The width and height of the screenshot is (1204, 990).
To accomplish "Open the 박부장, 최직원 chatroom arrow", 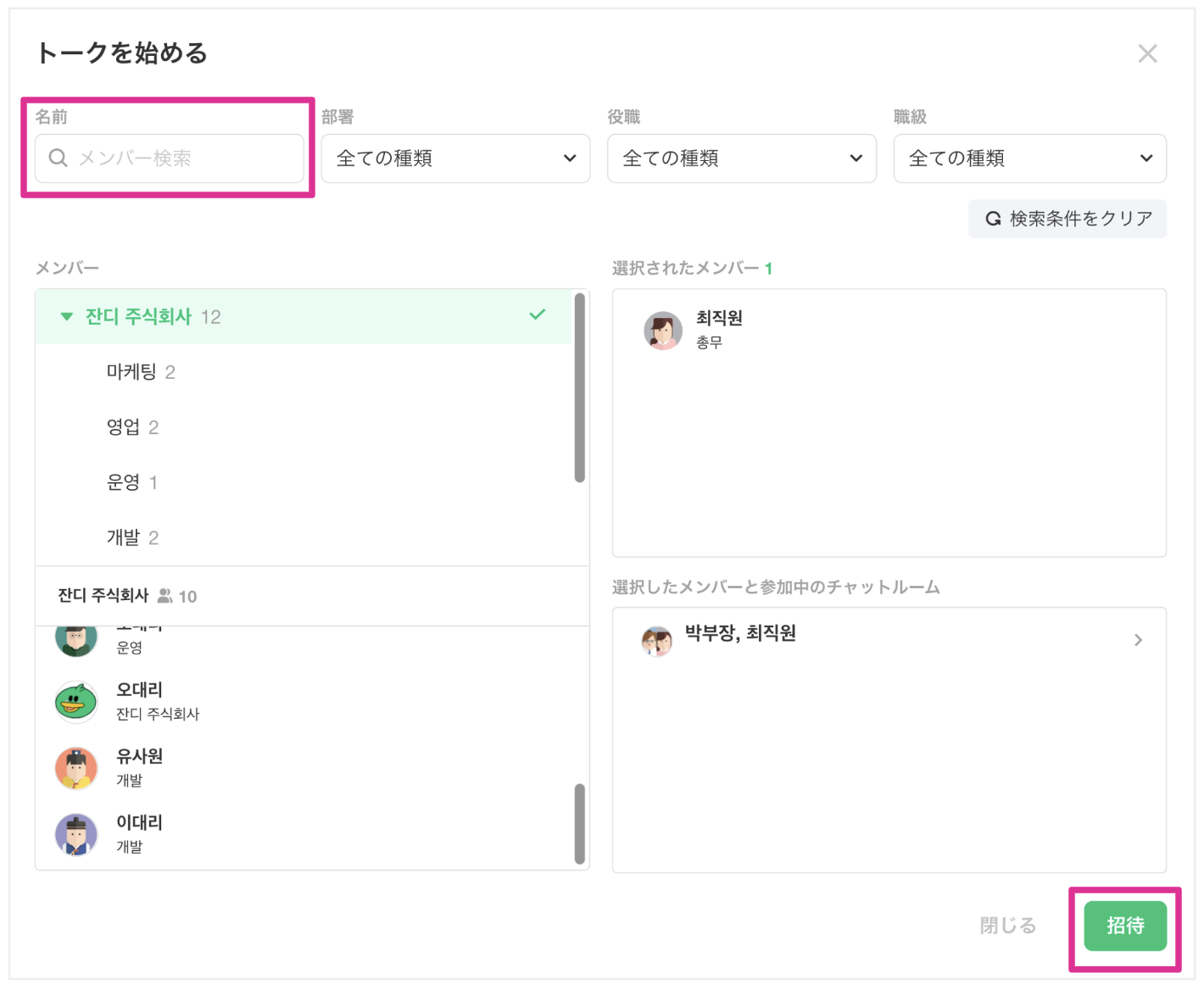I will click(x=1138, y=640).
